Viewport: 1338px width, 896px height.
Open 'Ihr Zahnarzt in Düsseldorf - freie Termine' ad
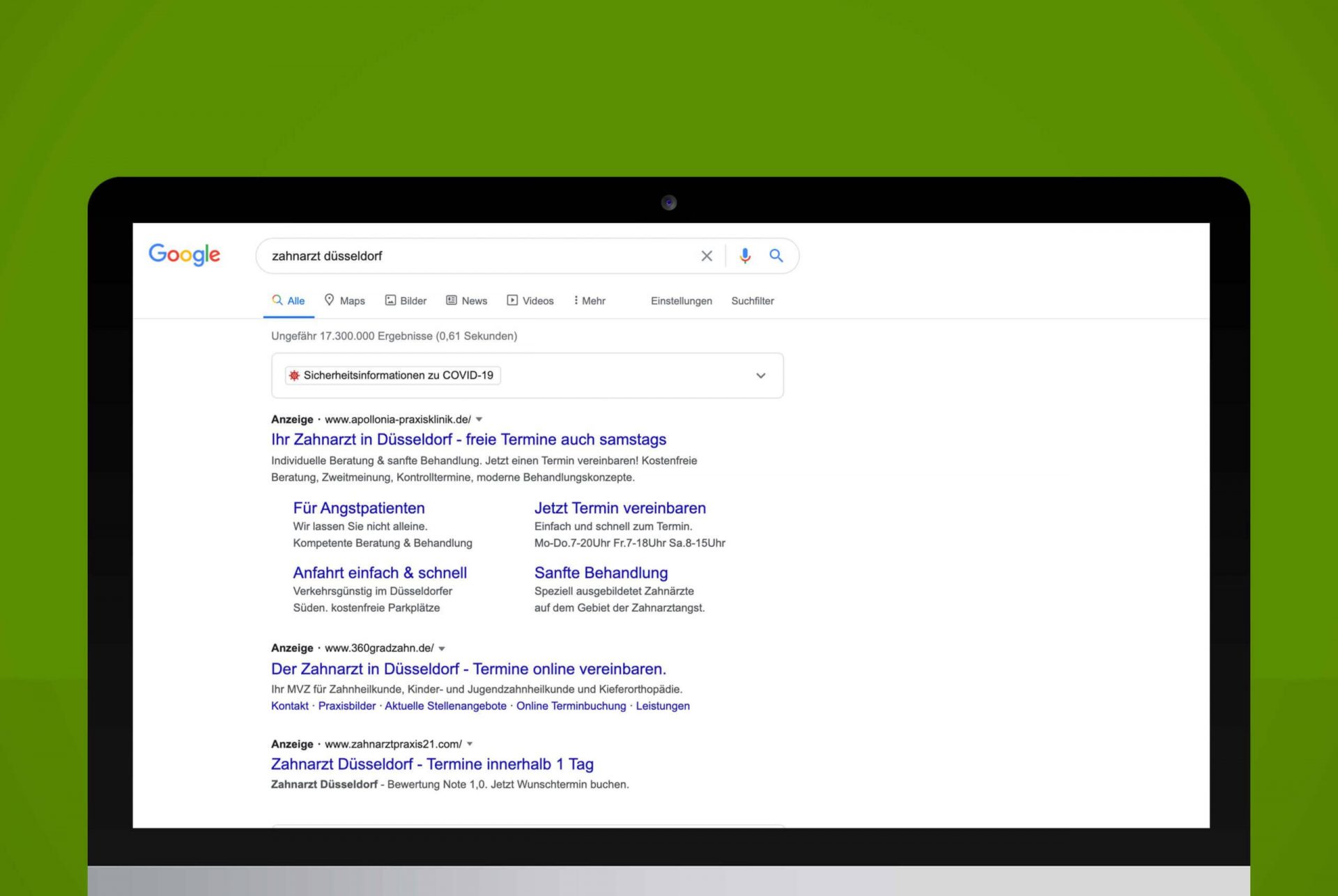pos(468,440)
